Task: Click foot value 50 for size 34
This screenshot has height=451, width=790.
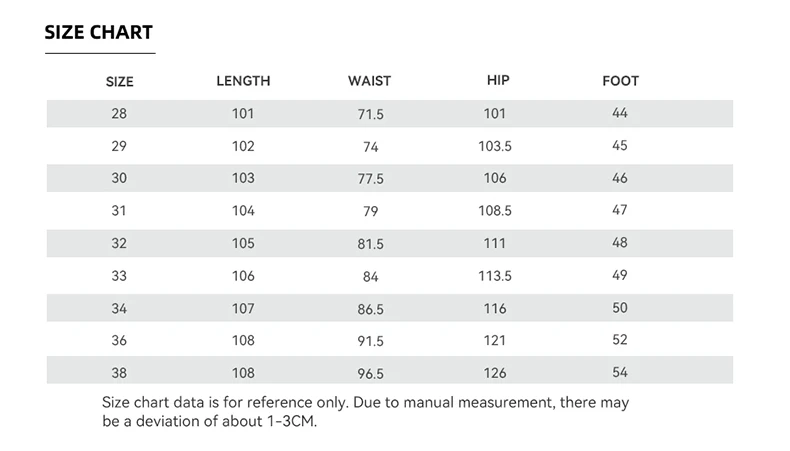Action: 619,308
